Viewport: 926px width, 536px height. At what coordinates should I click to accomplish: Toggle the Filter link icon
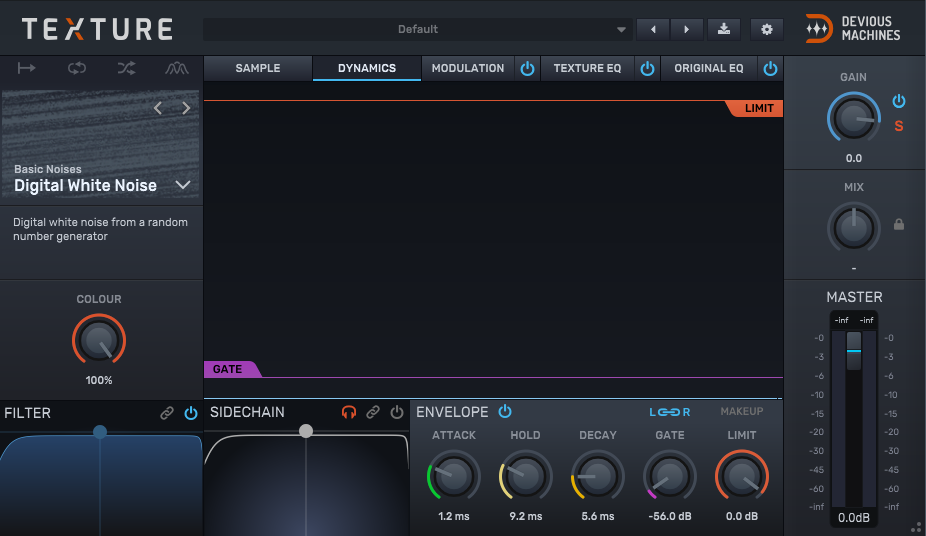167,413
